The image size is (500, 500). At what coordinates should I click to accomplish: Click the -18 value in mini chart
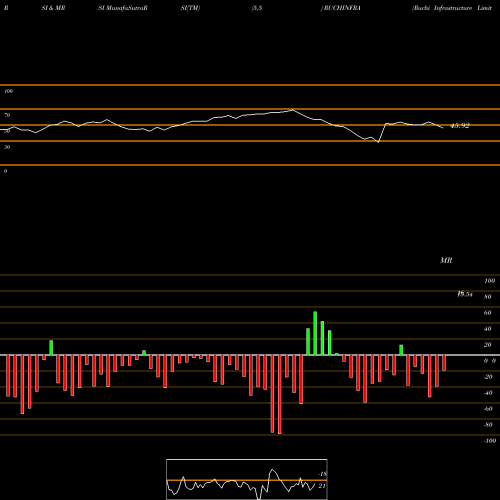[x=322, y=474]
